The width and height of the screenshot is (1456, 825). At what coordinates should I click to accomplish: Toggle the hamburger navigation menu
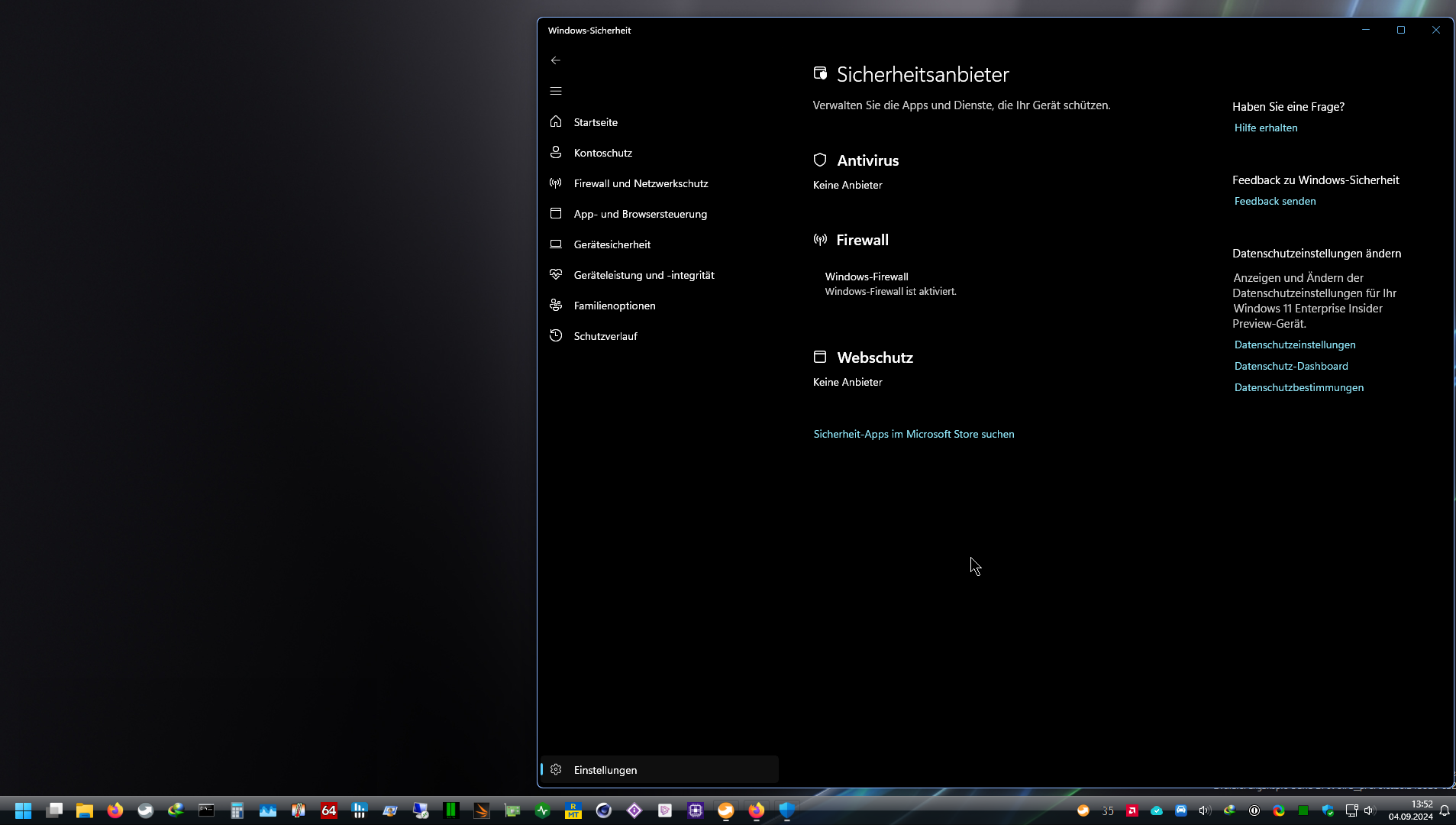pyautogui.click(x=556, y=91)
